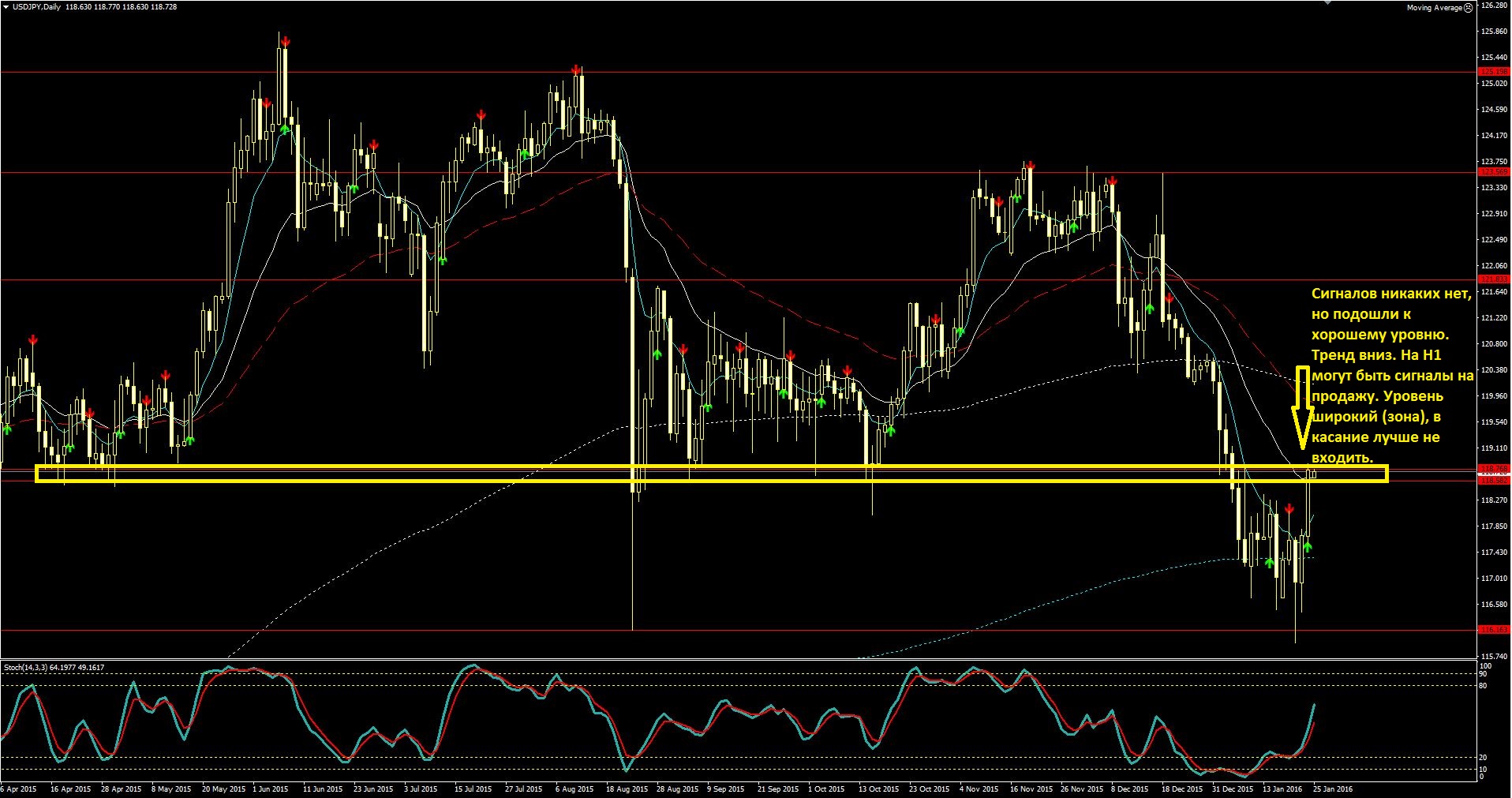Click the '6 Aug 2015' date label
The width and height of the screenshot is (1512, 798).
click(x=574, y=789)
